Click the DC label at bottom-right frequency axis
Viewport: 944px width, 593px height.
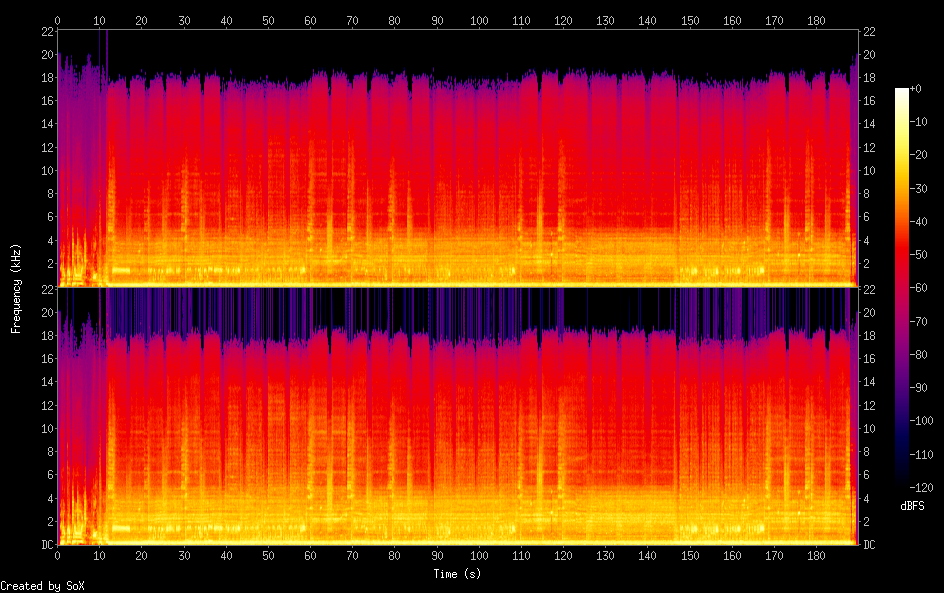(870, 545)
